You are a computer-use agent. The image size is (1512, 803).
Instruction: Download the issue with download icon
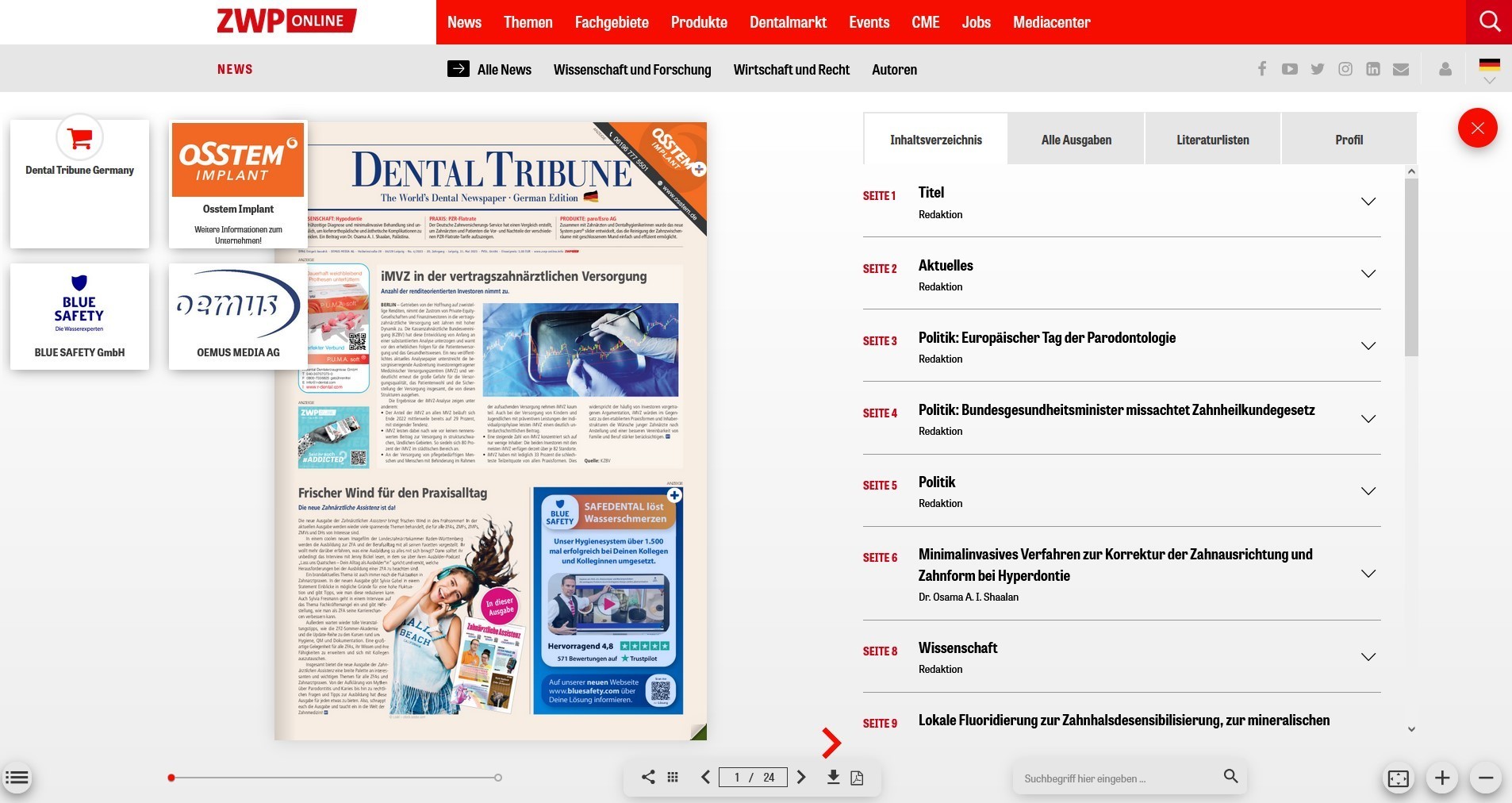833,777
